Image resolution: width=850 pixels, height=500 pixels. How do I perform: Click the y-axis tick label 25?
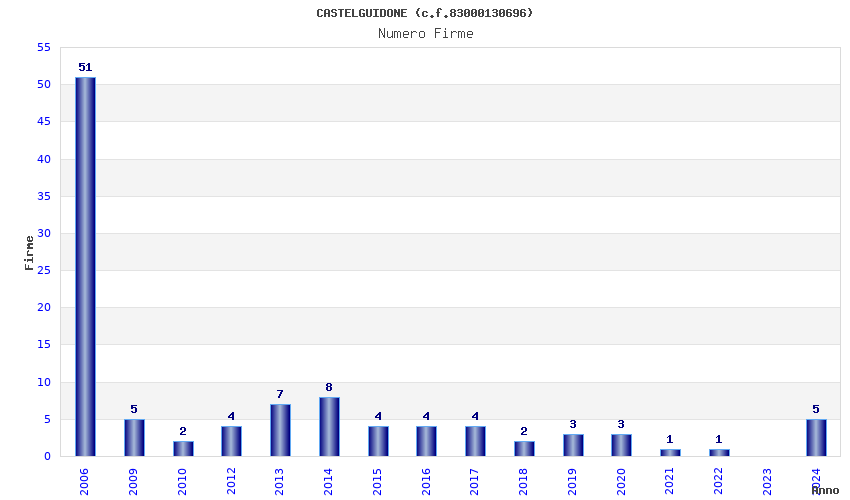pyautogui.click(x=44, y=270)
